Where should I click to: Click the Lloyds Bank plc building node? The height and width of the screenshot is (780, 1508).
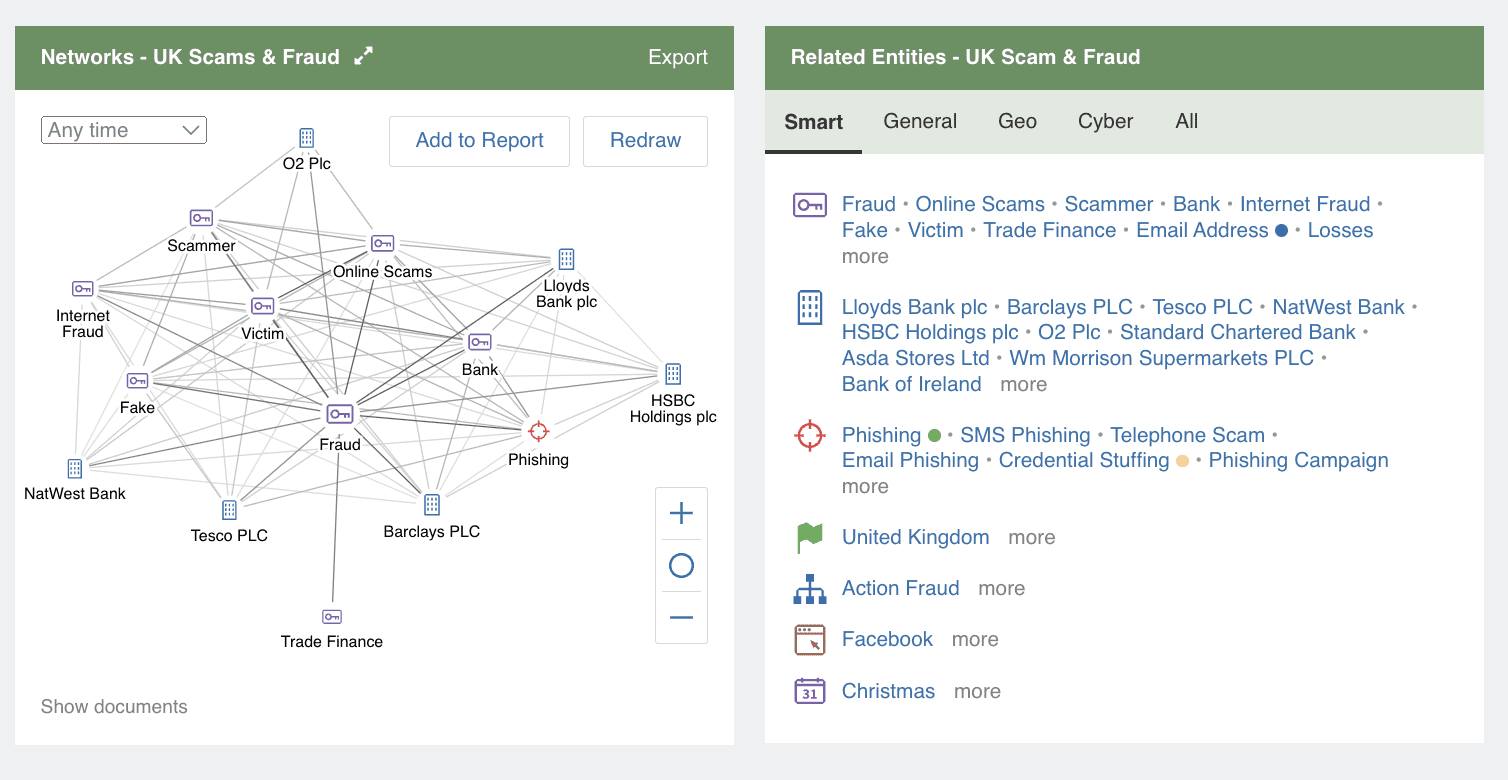point(566,259)
